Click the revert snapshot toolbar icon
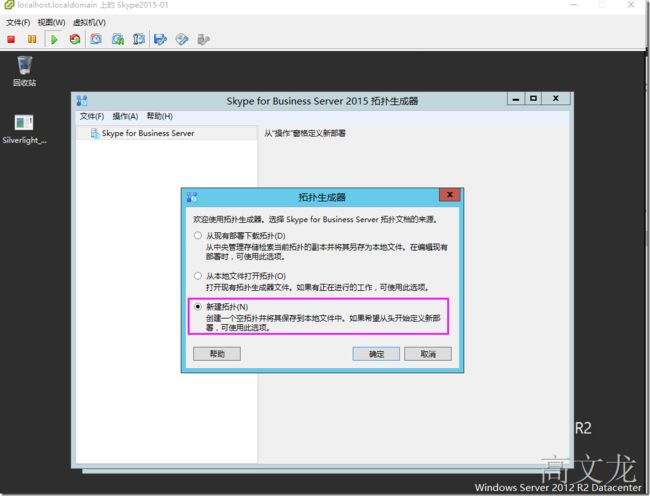Screen dimensions: 650x496 click(118, 39)
